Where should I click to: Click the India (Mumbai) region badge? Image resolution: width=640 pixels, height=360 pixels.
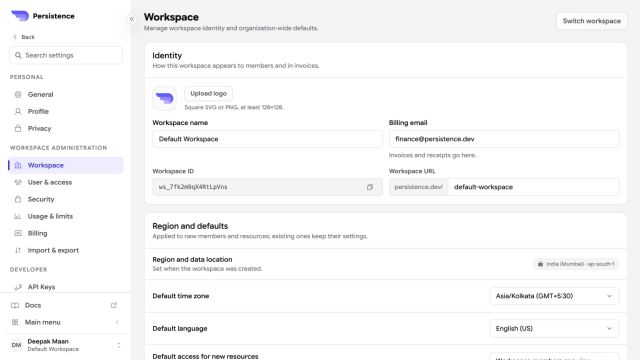(x=576, y=264)
